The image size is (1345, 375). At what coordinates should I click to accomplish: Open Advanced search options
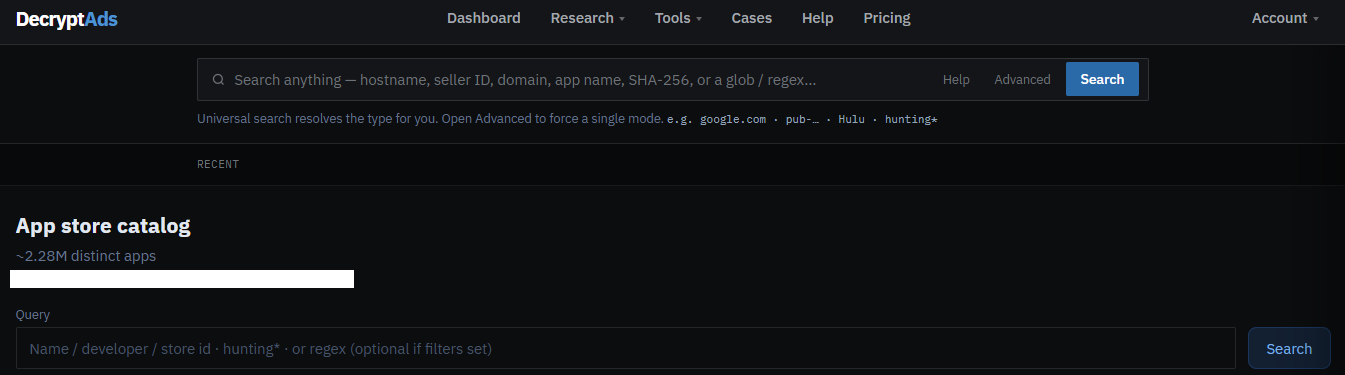(1022, 80)
